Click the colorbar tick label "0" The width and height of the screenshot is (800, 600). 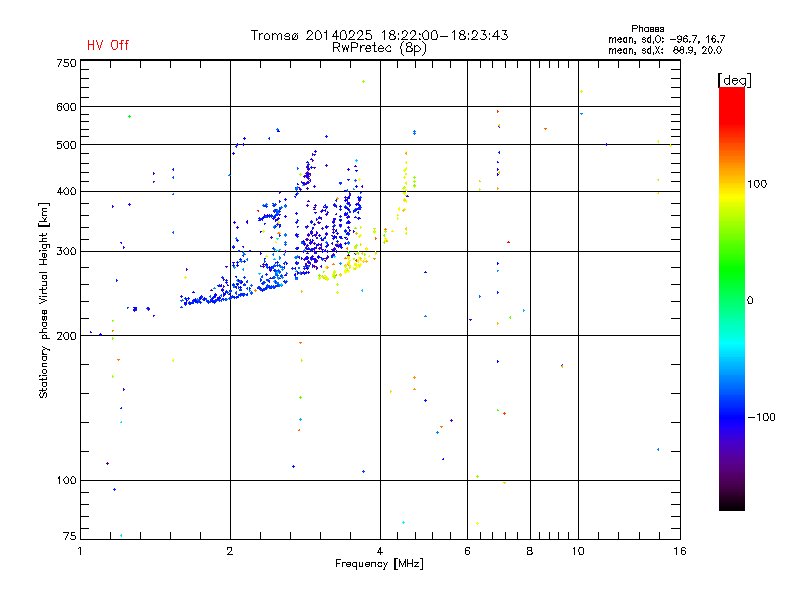click(749, 300)
